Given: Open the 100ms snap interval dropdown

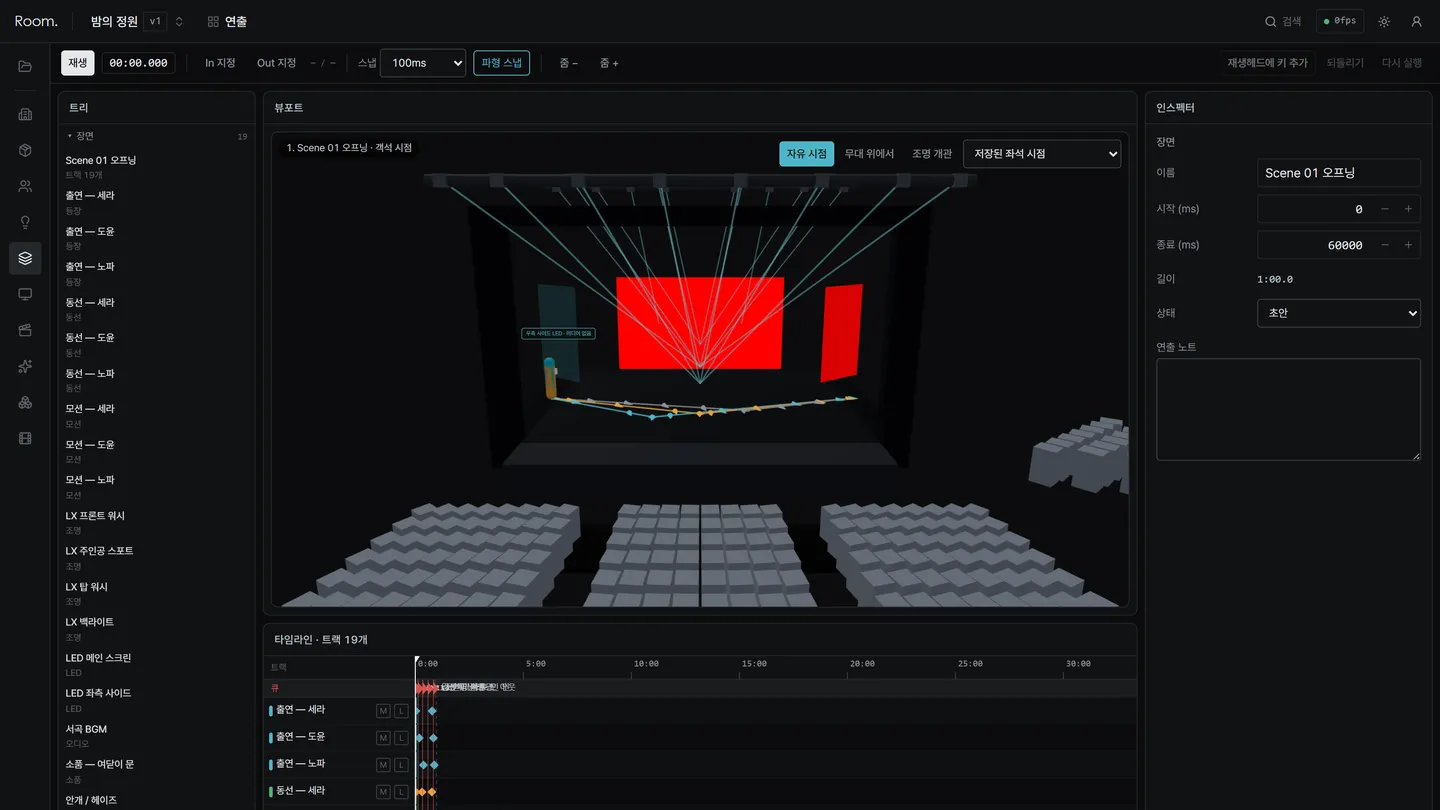Looking at the screenshot, I should [423, 63].
